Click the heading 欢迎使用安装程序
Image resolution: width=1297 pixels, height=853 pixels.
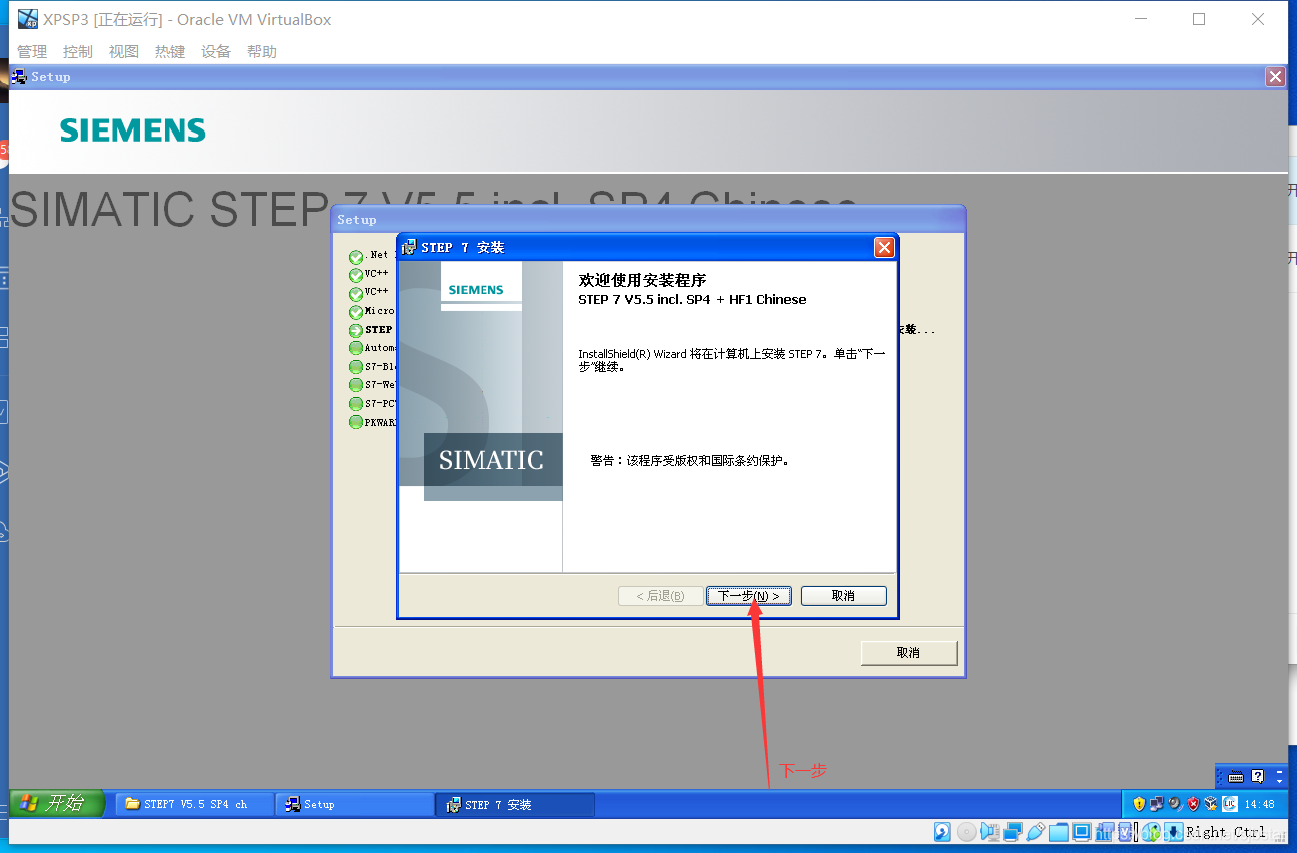point(642,281)
